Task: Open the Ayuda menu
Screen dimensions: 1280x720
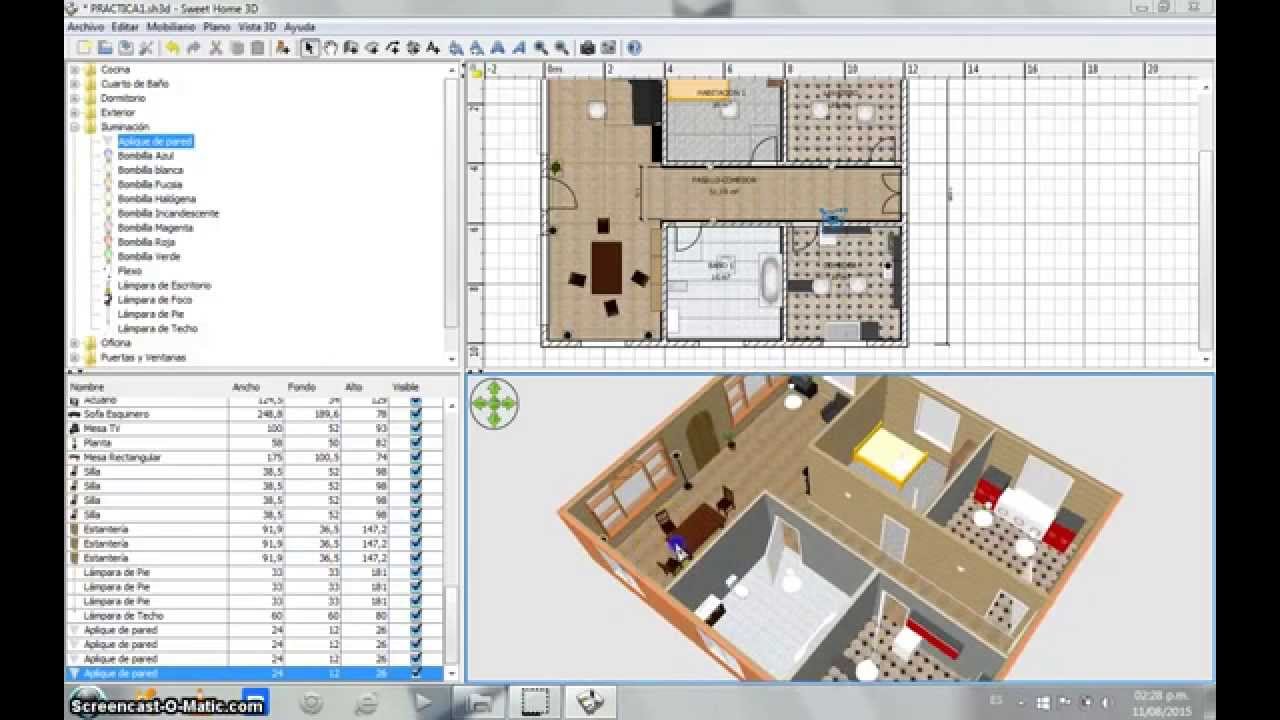Action: (x=299, y=27)
